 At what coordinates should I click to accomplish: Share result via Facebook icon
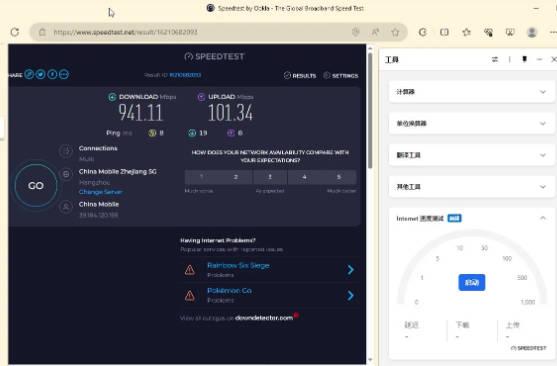[x=52, y=74]
